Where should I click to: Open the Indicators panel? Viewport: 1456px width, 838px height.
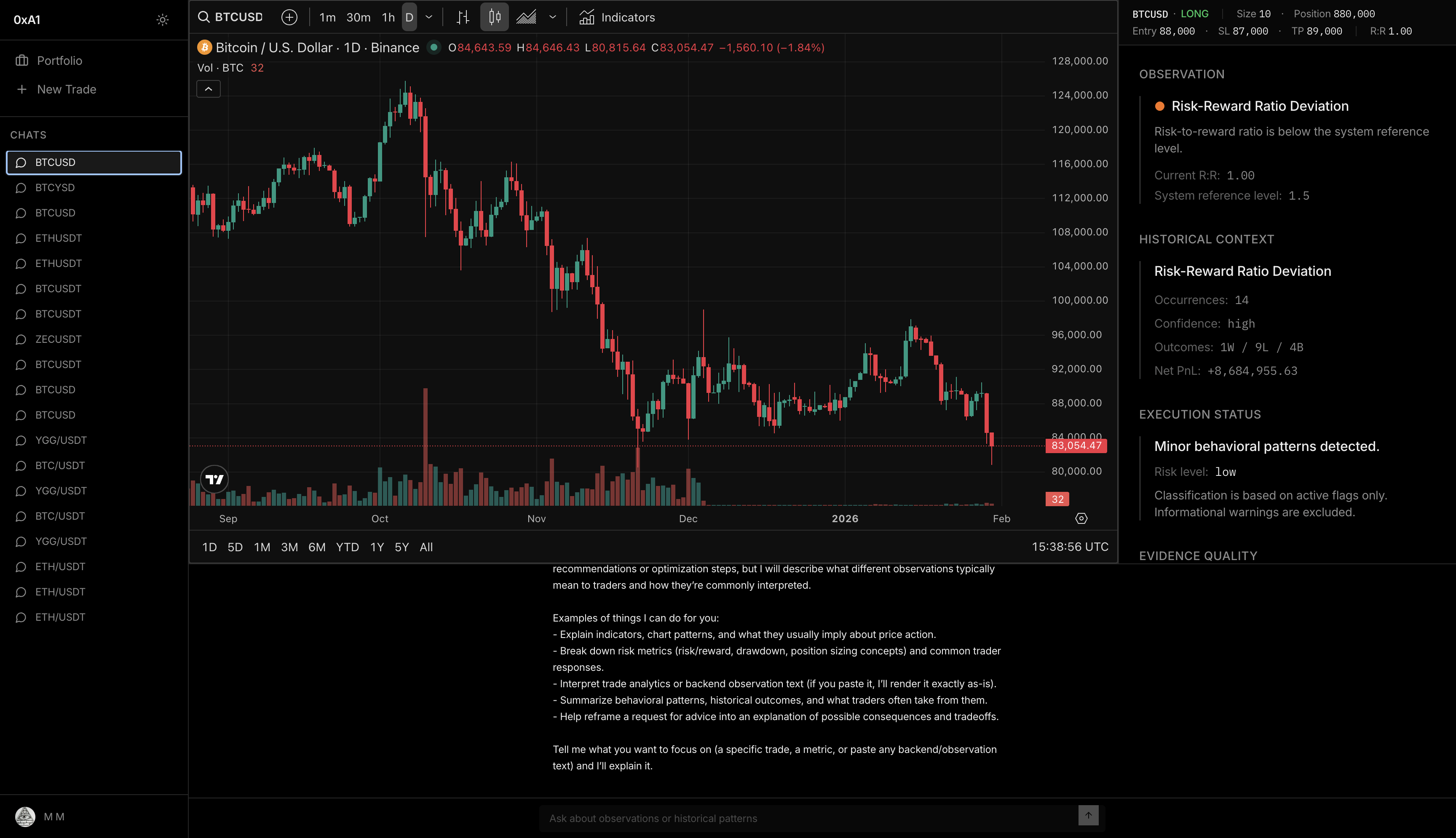617,17
